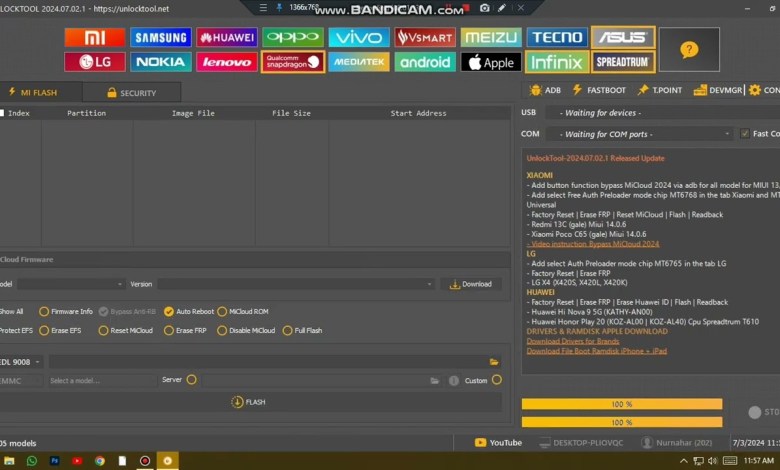Open the Fastboot tool
780x470 pixels.
coord(599,90)
